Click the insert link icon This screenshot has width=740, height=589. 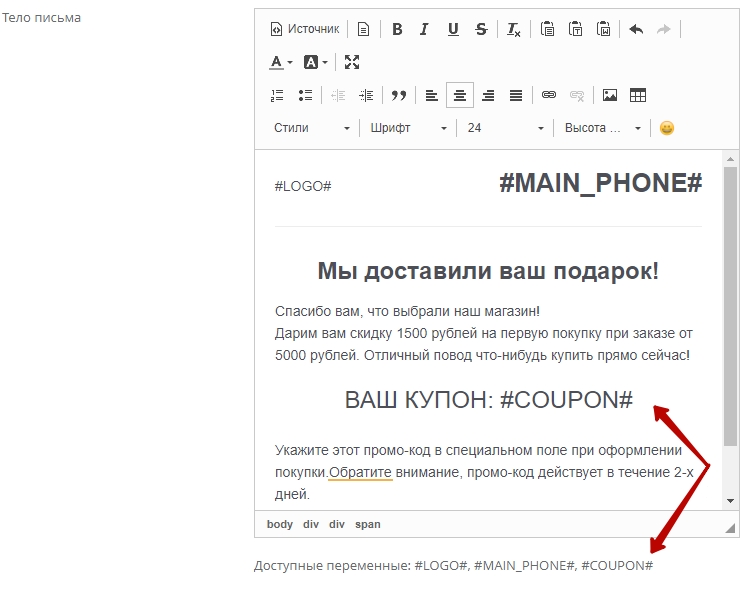(x=548, y=95)
